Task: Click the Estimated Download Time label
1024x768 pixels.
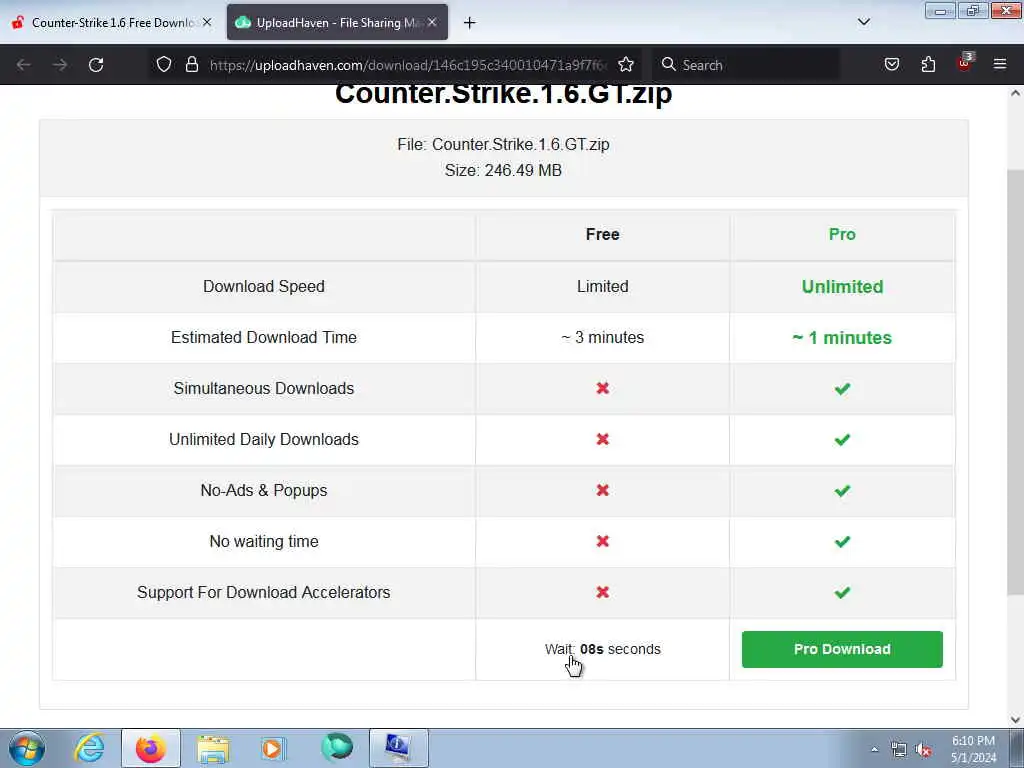Action: click(x=264, y=337)
